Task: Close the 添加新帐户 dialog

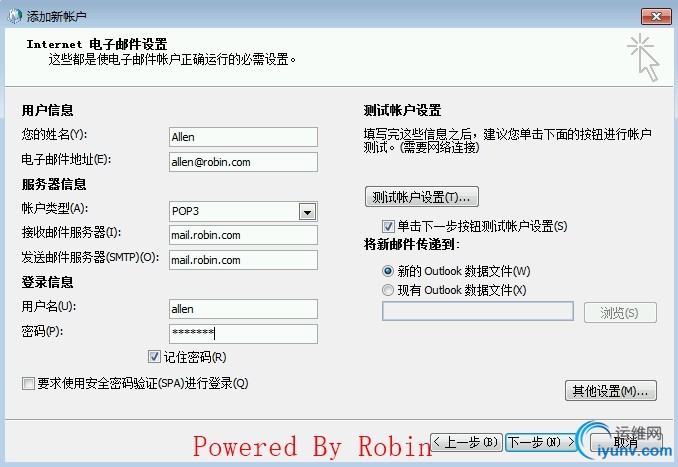Action: (656, 16)
